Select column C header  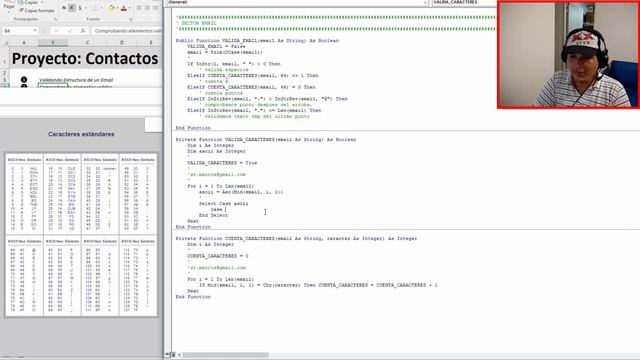tap(87, 42)
